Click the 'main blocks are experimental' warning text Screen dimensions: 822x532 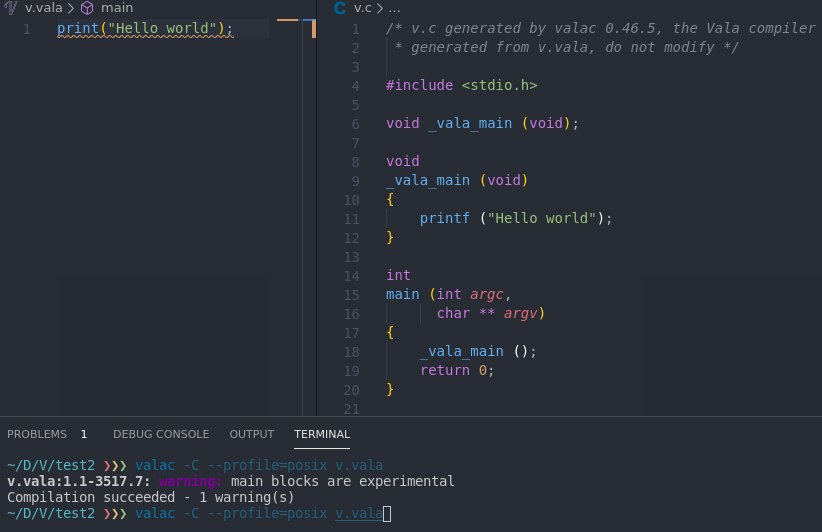[342, 481]
